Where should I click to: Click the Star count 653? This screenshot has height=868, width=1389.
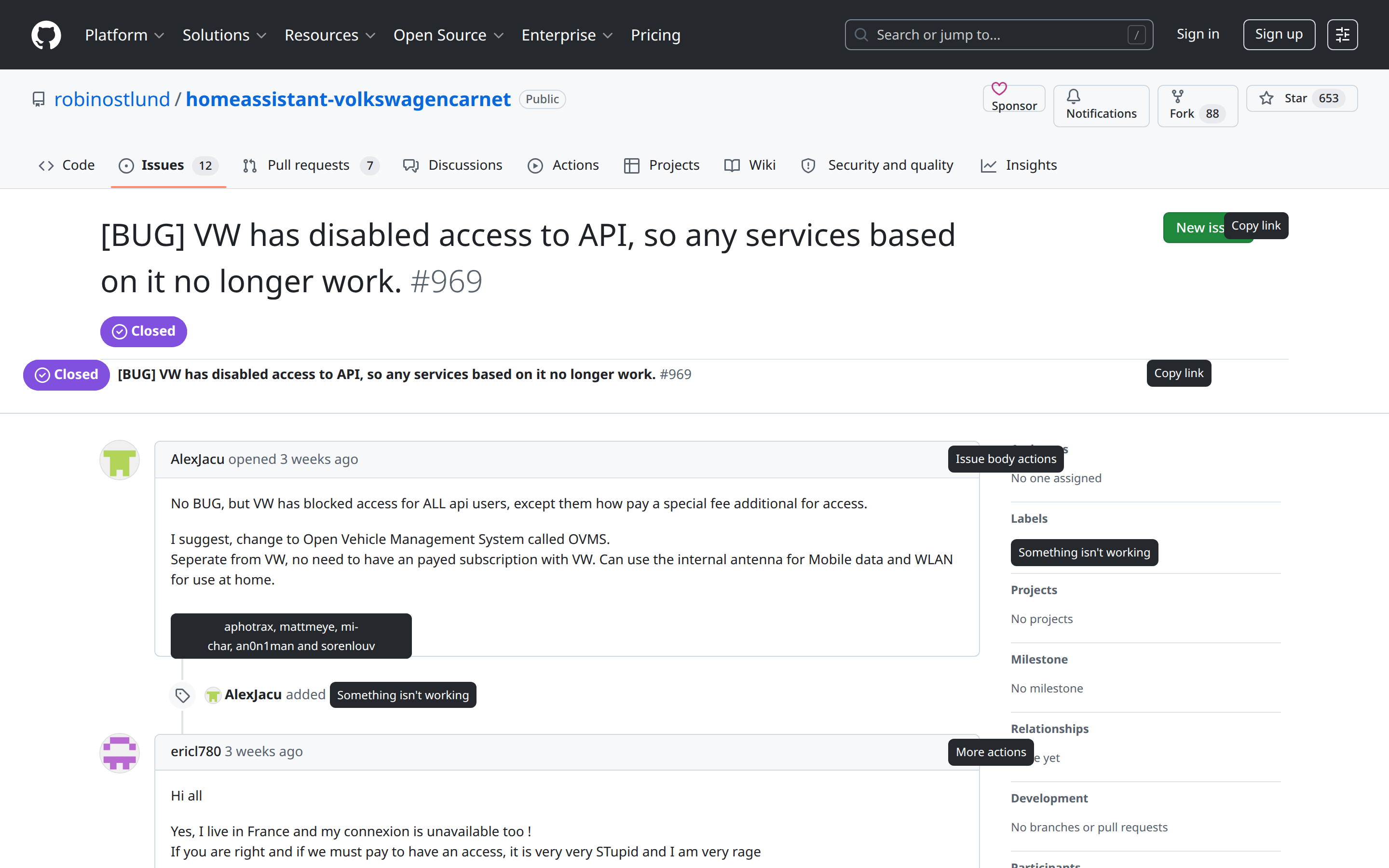click(1328, 98)
